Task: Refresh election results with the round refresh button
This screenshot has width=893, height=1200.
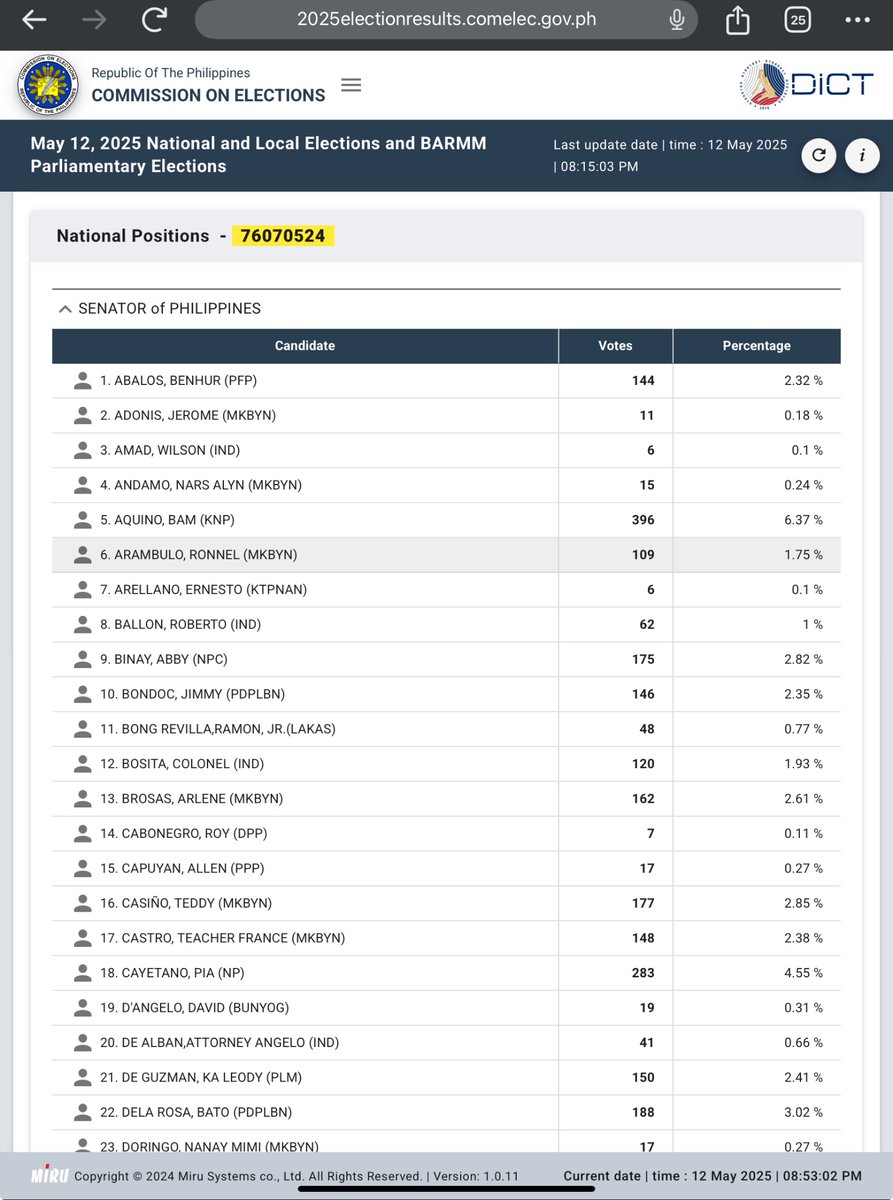Action: pos(819,155)
